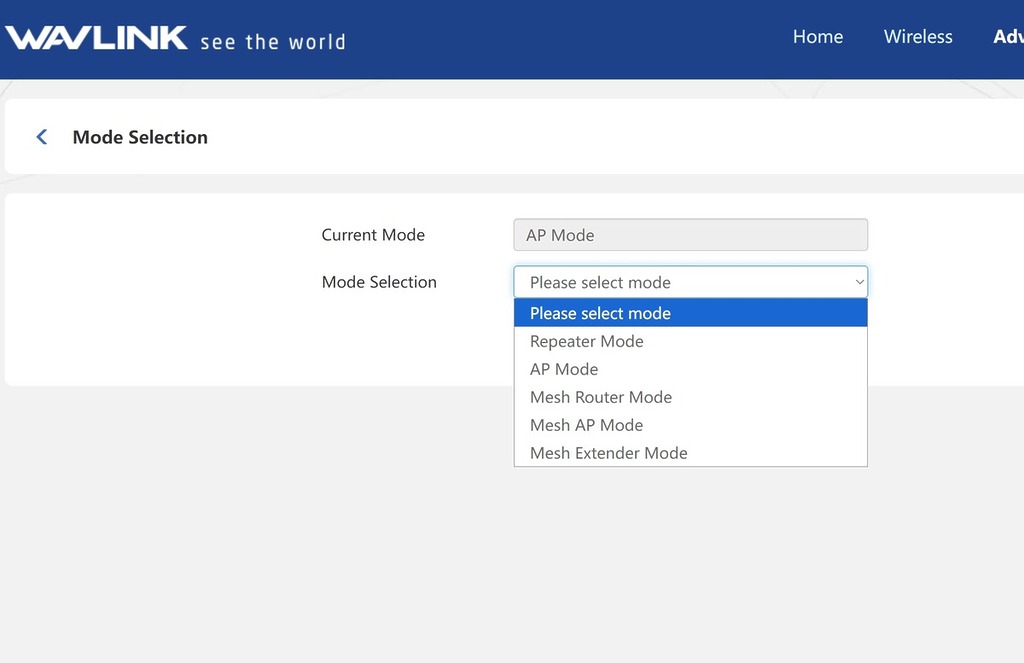This screenshot has height=663, width=1024.
Task: Choose AP Mode in the dropdown list
Action: (x=564, y=369)
